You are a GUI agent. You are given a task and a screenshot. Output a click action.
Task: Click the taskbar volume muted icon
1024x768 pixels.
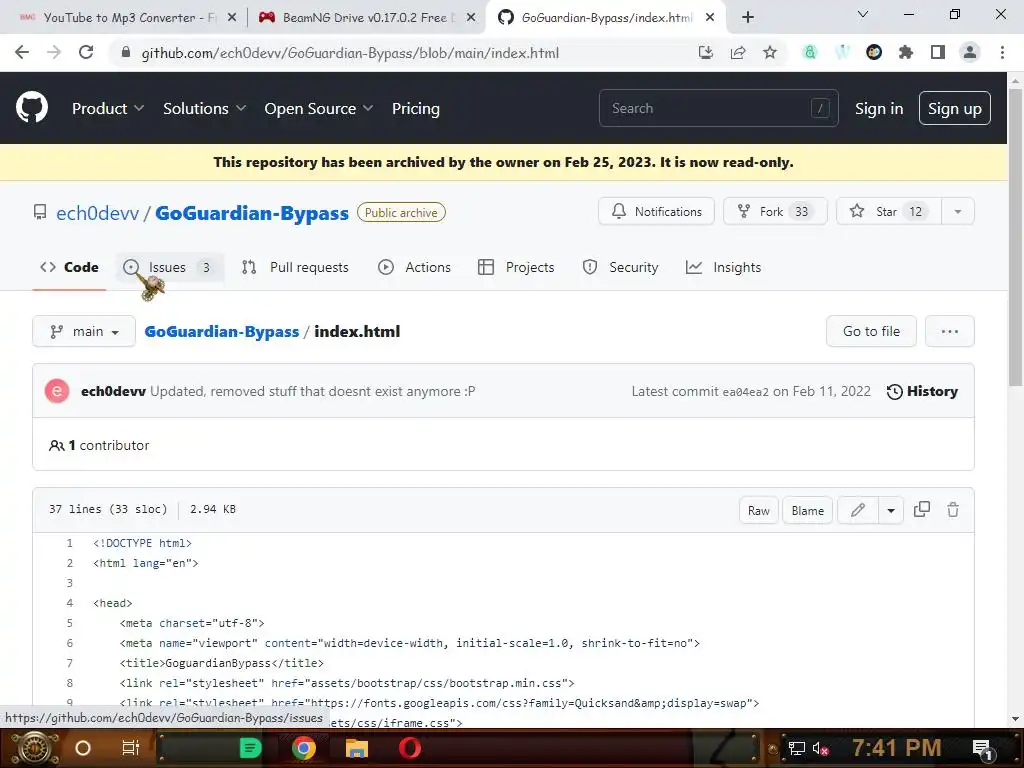click(x=820, y=748)
